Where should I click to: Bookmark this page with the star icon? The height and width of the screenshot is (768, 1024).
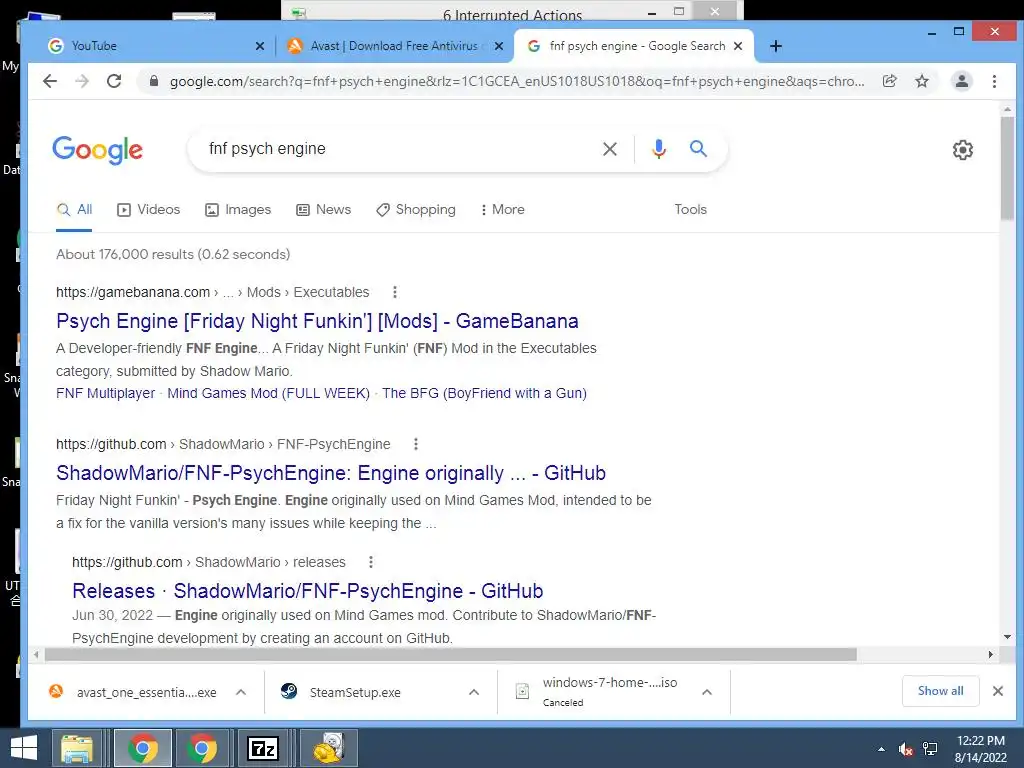tap(921, 81)
